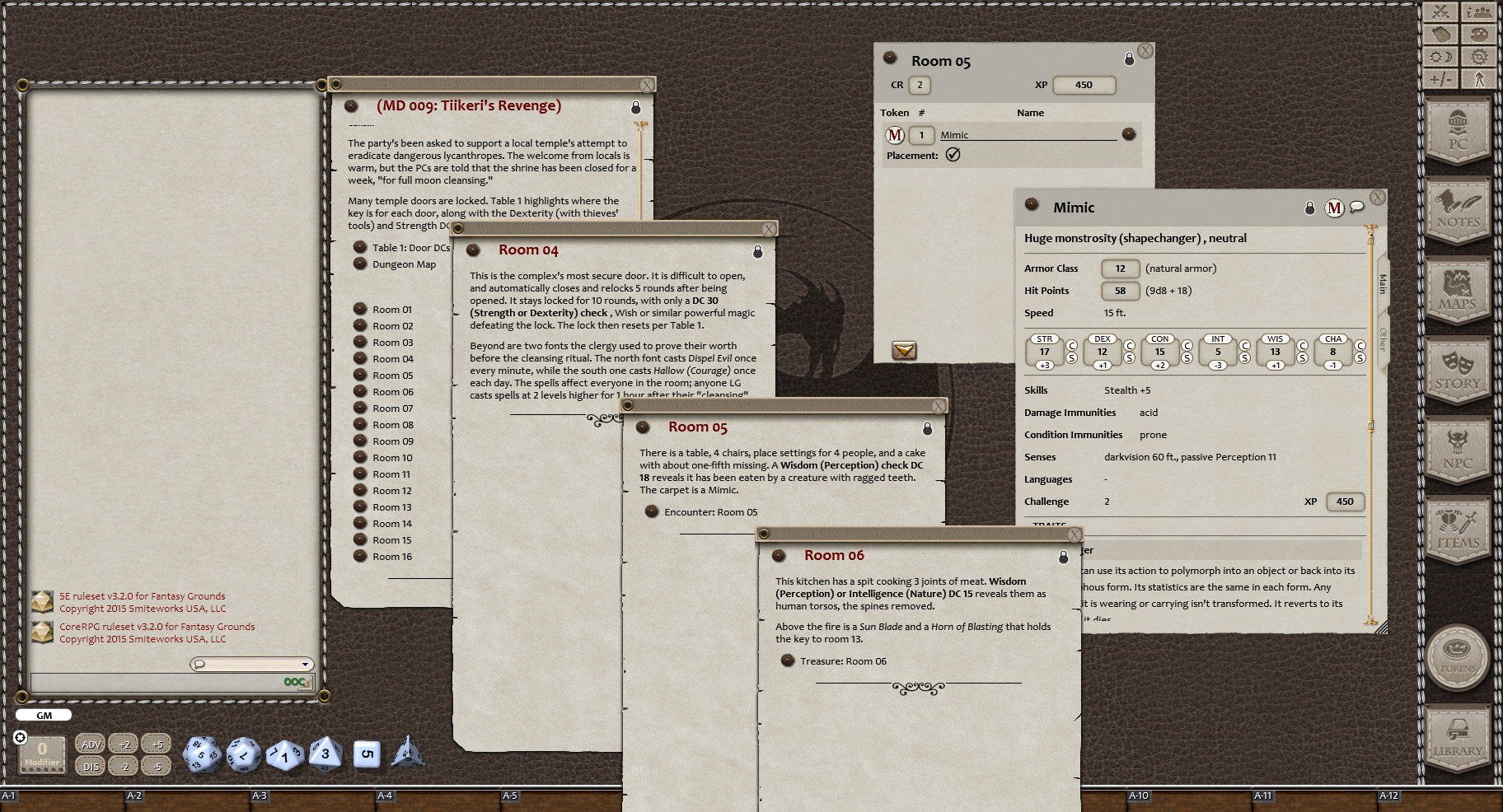Roll the blue d20 die in the dice tray
This screenshot has height=812, width=1503.
point(201,753)
